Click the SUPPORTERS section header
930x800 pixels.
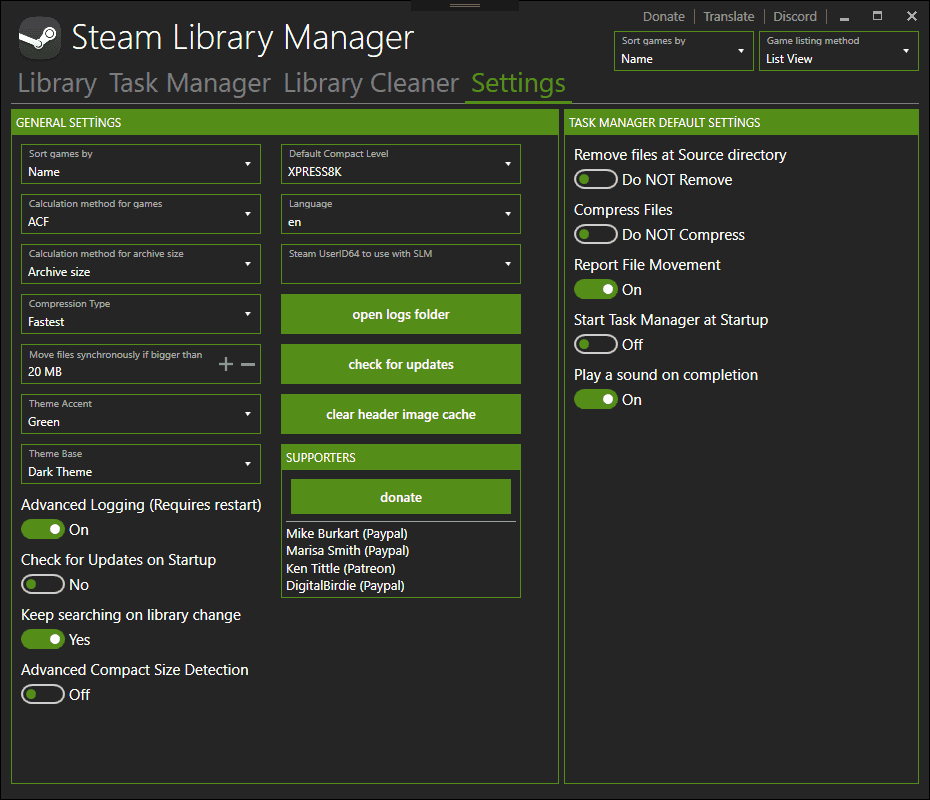pyautogui.click(x=400, y=457)
